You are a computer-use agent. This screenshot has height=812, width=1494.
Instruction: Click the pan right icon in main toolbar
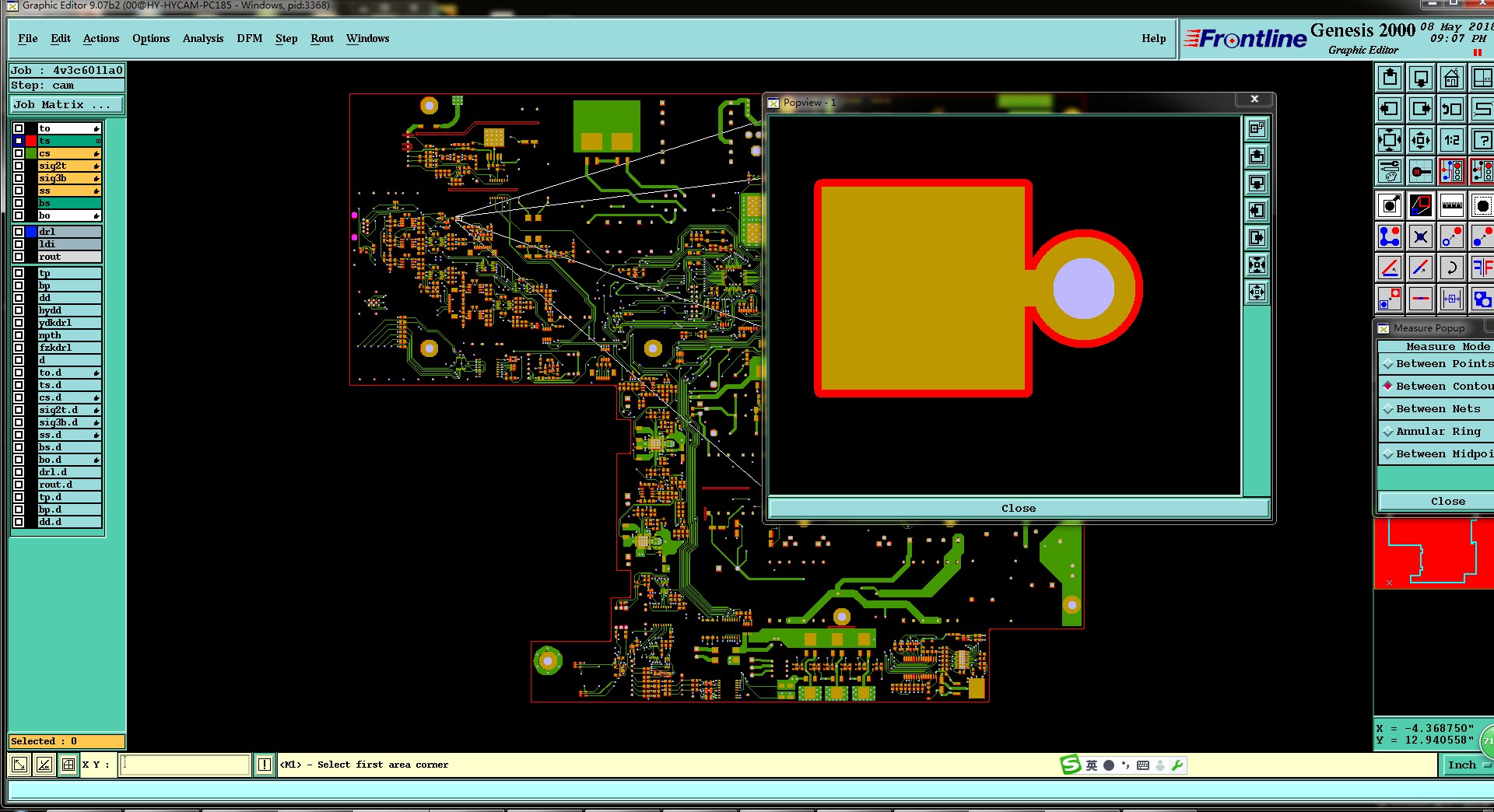pos(1421,109)
